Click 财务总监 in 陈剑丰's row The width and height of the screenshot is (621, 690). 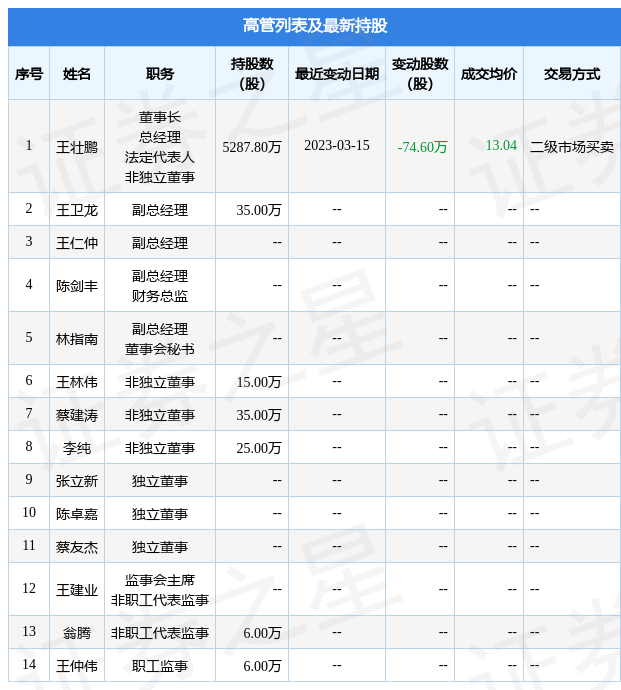160,296
